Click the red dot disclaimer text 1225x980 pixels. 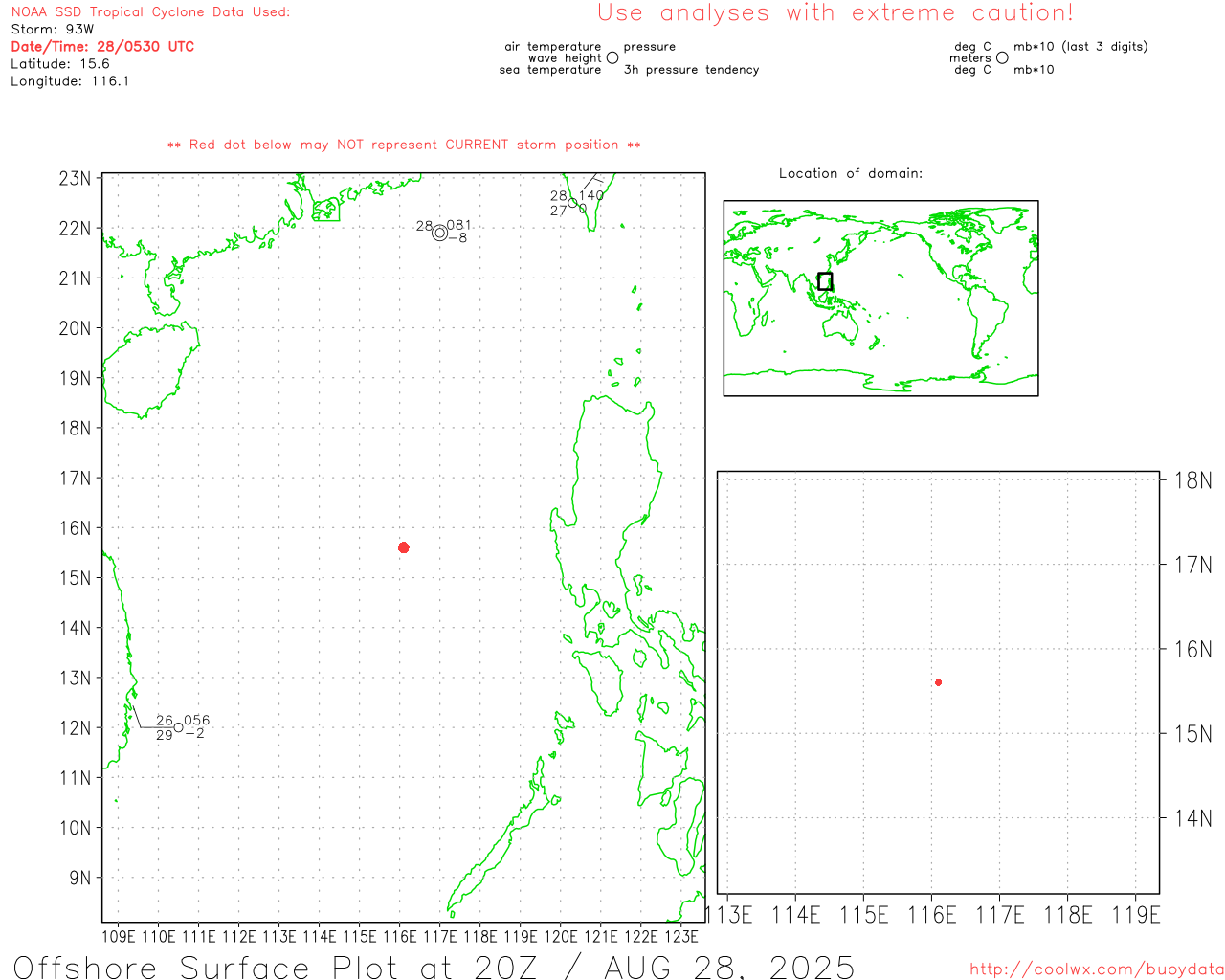click(x=404, y=145)
